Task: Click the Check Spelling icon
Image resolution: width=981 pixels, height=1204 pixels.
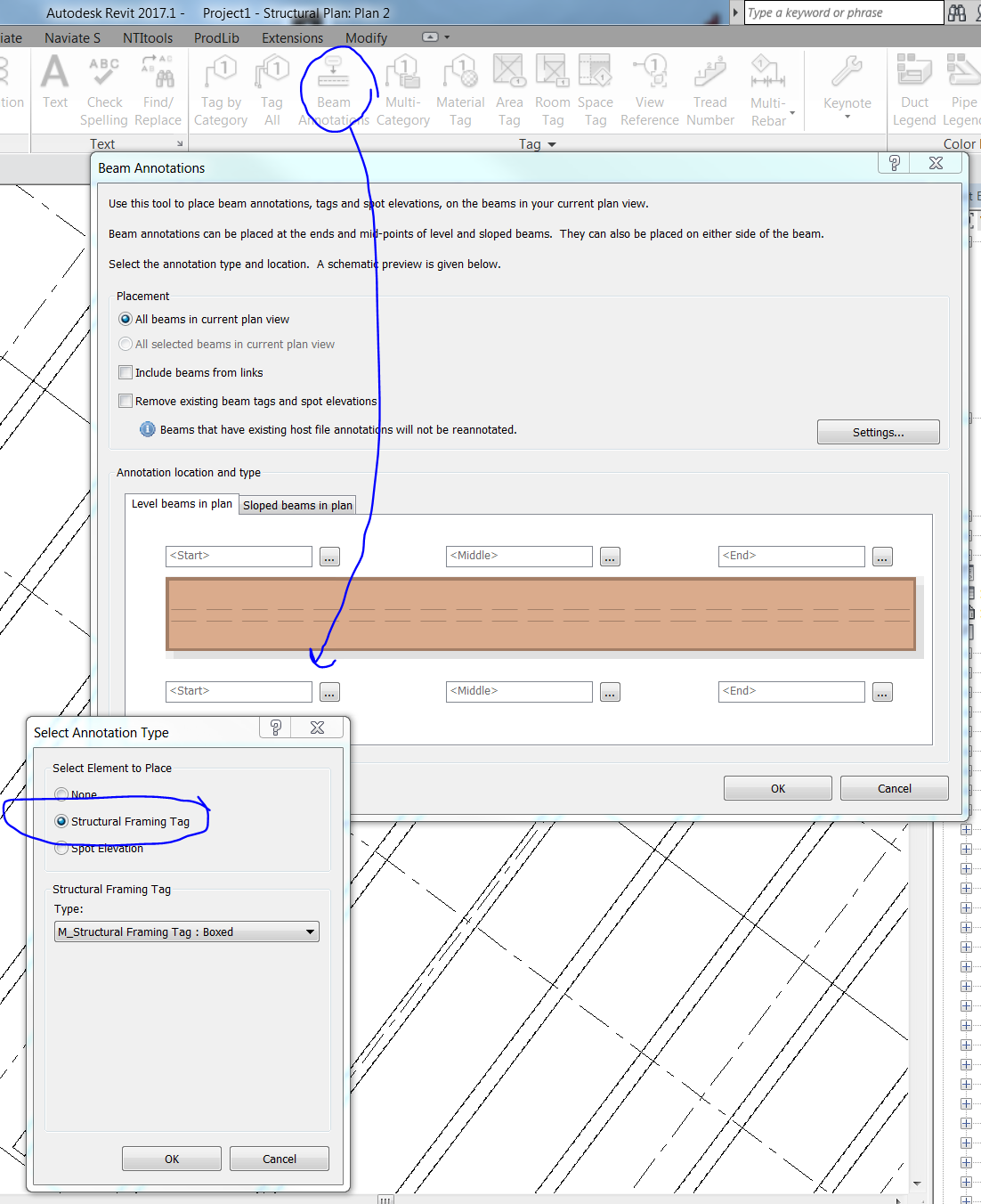Action: click(x=104, y=89)
